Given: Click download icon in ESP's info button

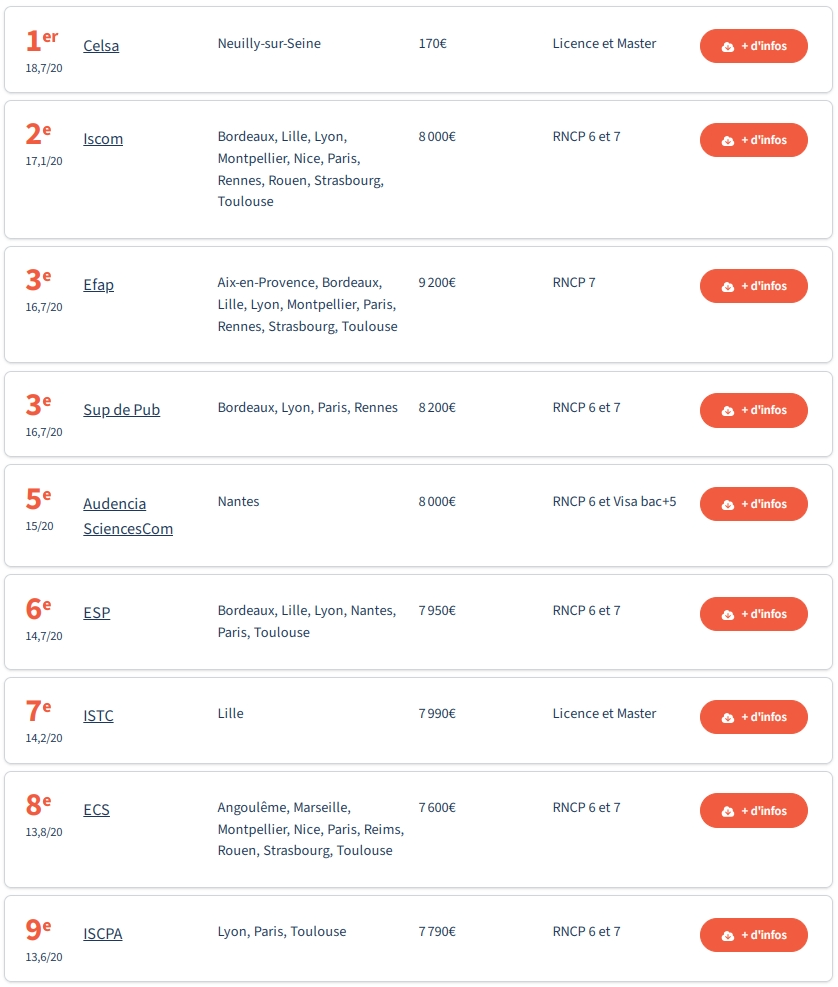Looking at the screenshot, I should [x=728, y=614].
